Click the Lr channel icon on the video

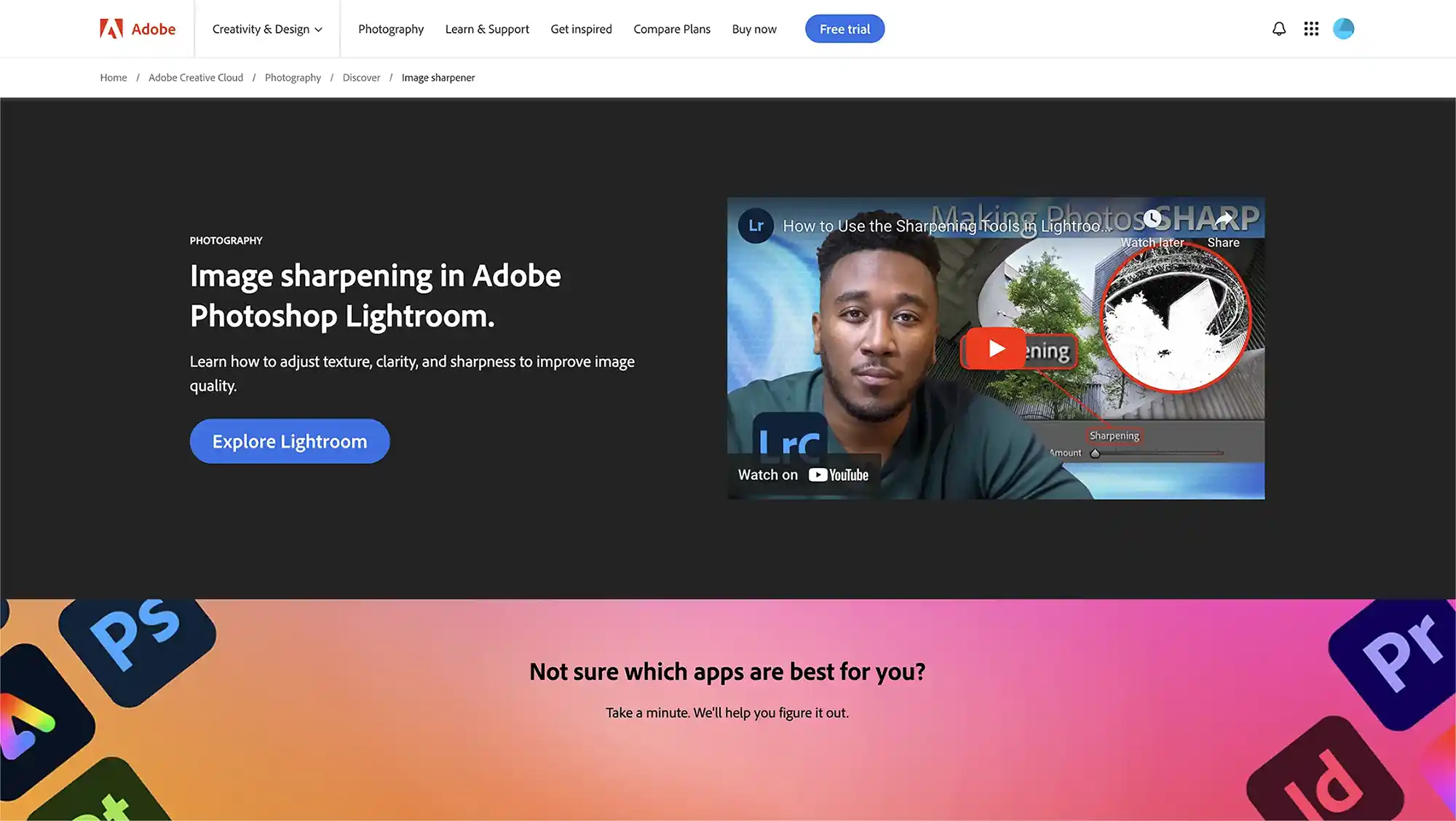(x=756, y=226)
